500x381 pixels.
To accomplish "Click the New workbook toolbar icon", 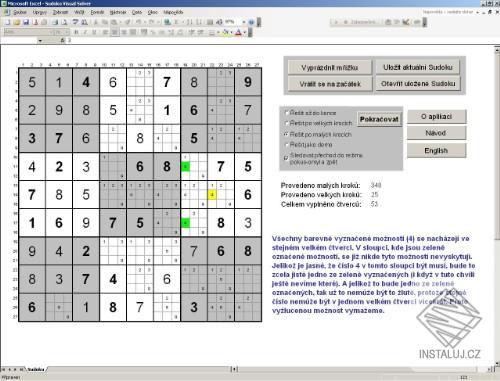I will 7,22.
